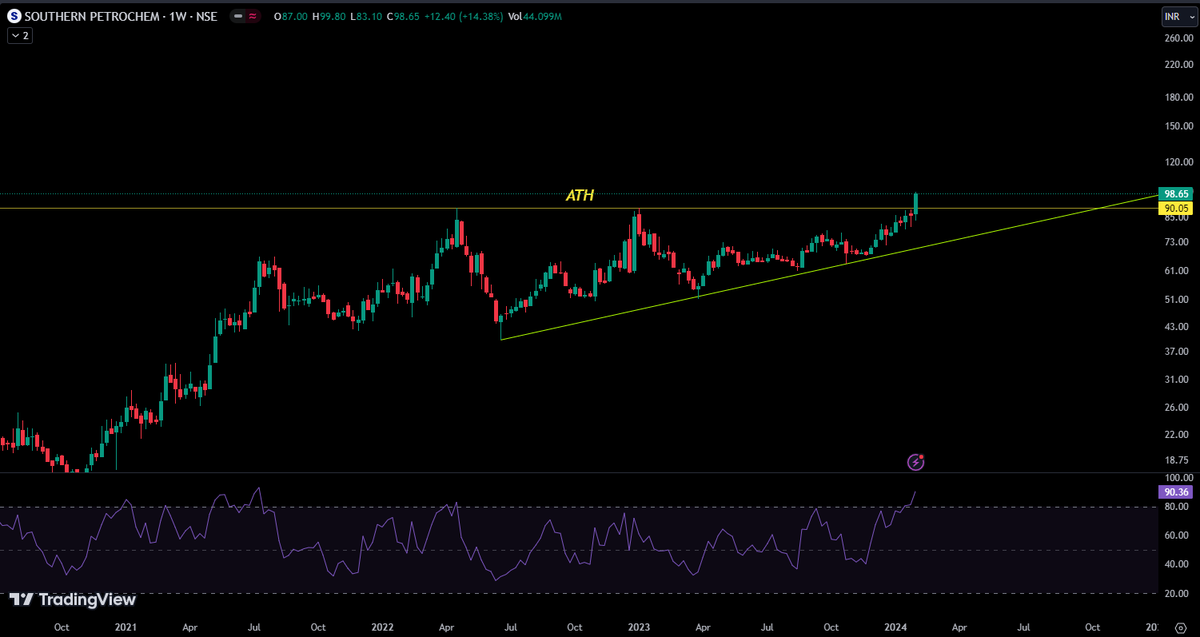The height and width of the screenshot is (637, 1200).
Task: Toggle the market status pill icon
Action: click(243, 16)
